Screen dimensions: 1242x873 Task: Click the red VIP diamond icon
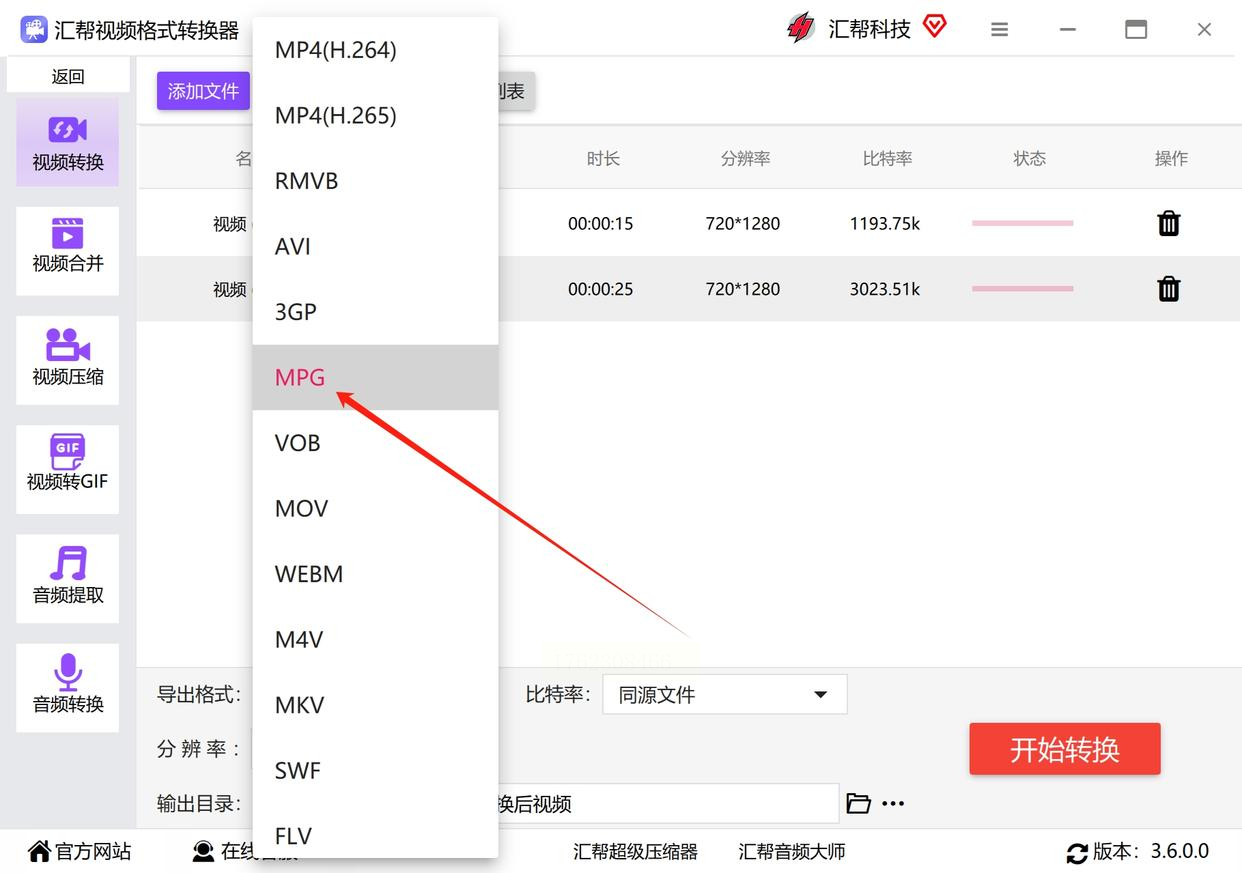(935, 27)
